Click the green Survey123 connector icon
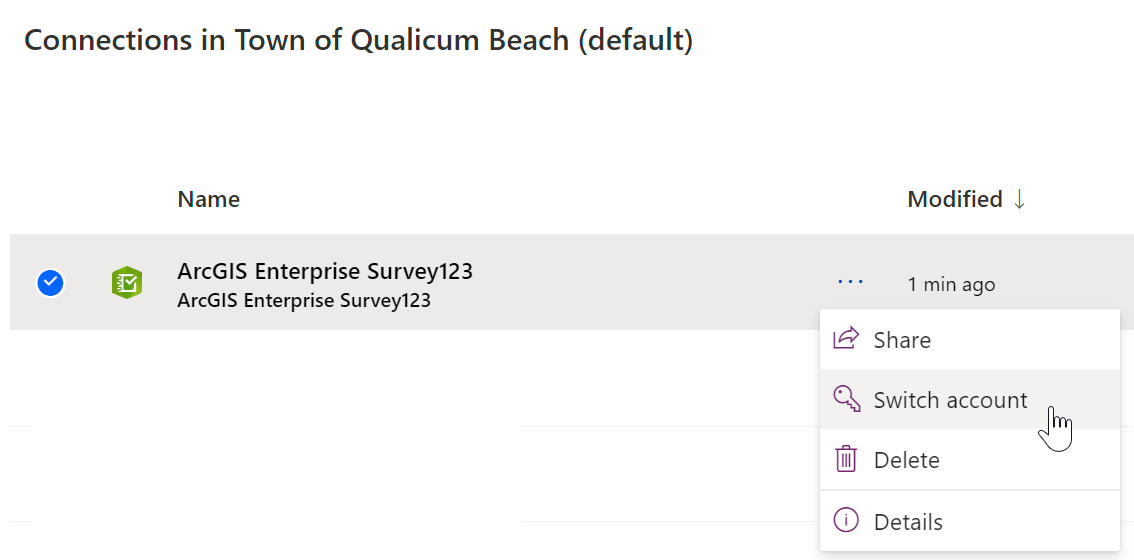Viewport: 1134px width, 560px height. 127,284
